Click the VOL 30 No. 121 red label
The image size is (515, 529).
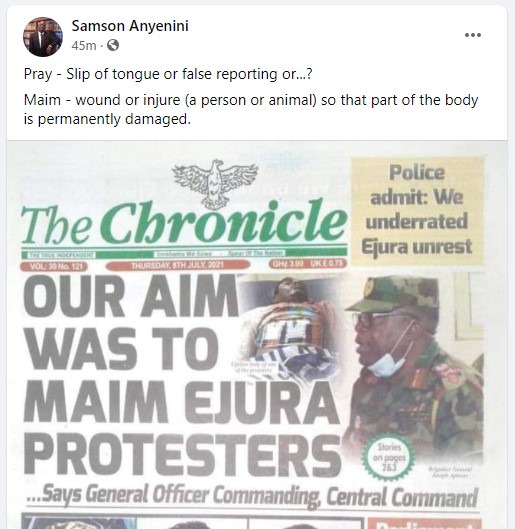coord(54,267)
